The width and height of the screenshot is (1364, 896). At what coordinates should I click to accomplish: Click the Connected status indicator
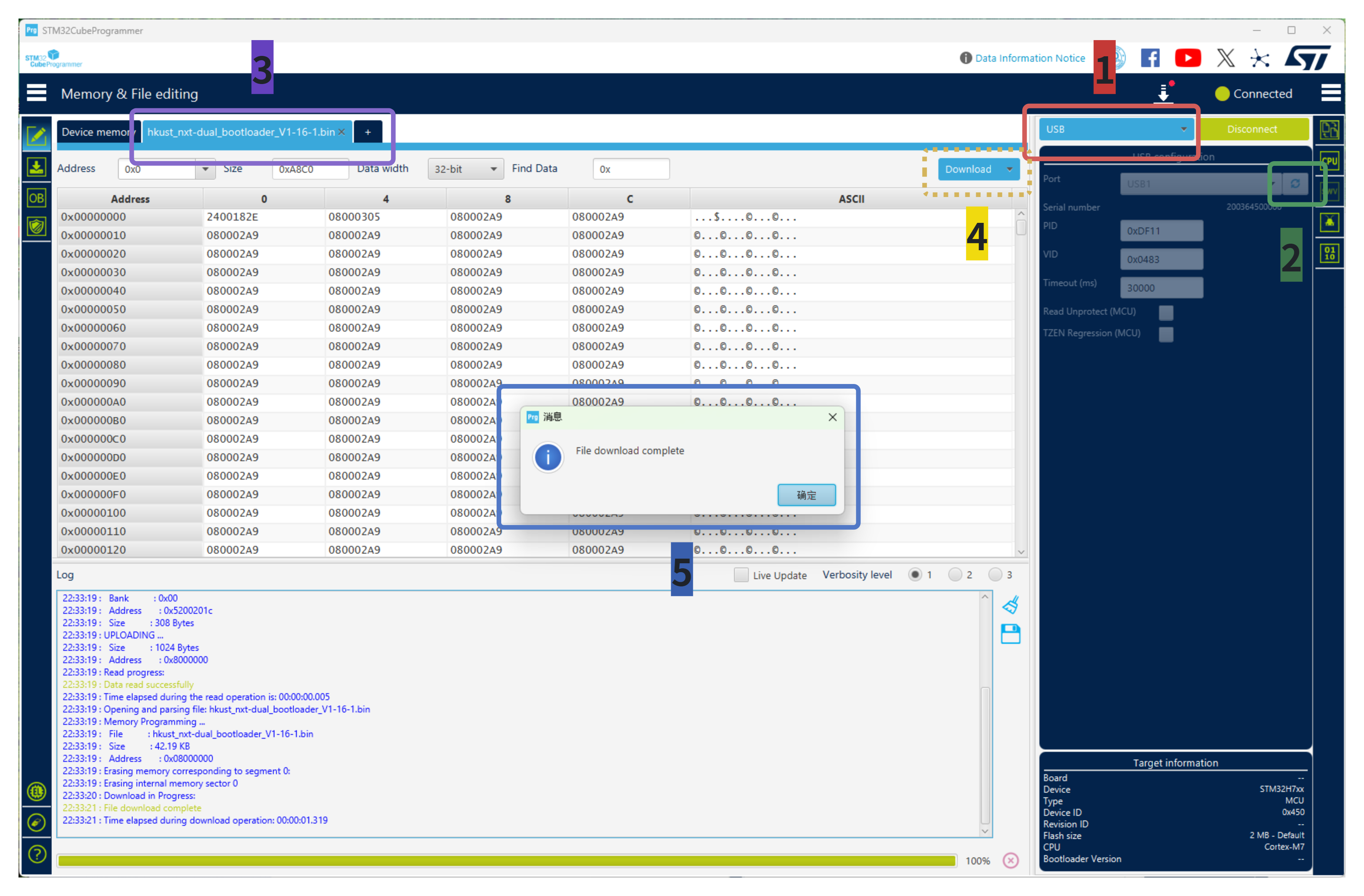click(1253, 93)
